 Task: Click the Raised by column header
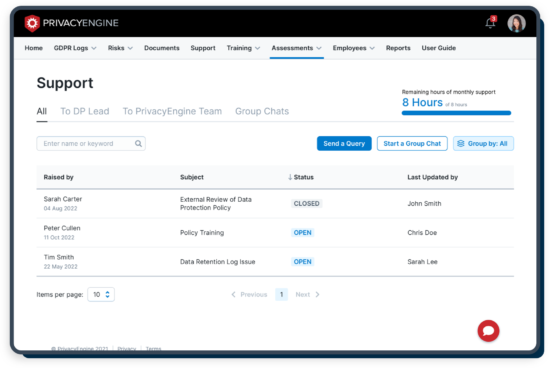click(x=59, y=177)
